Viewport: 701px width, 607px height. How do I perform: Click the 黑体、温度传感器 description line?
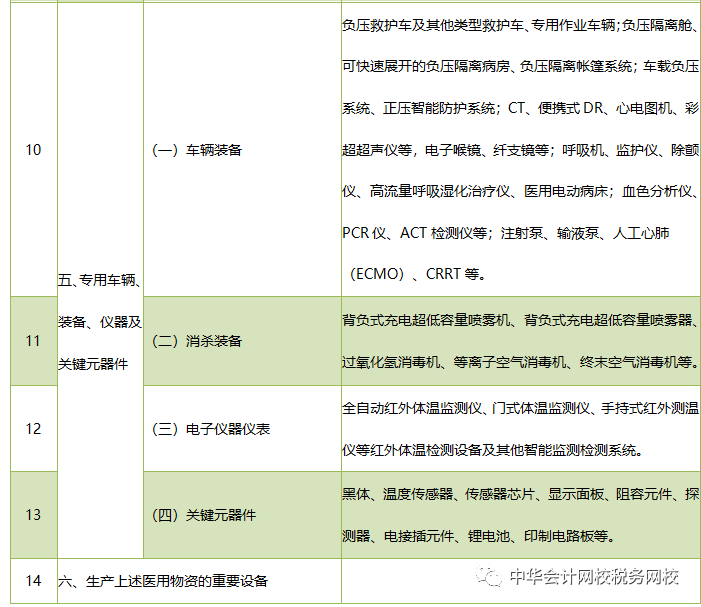pos(519,495)
